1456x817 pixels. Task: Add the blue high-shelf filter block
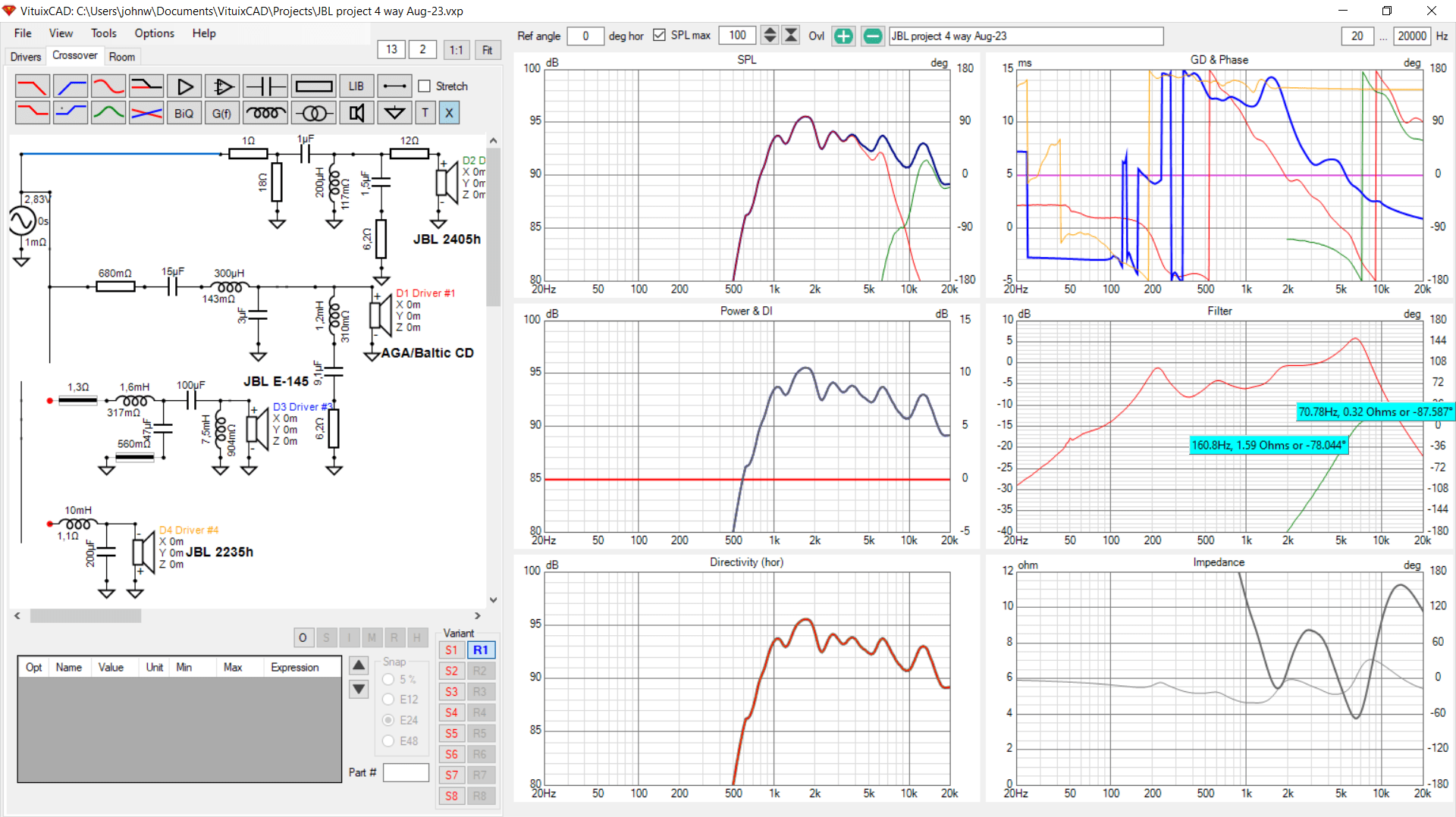(71, 113)
